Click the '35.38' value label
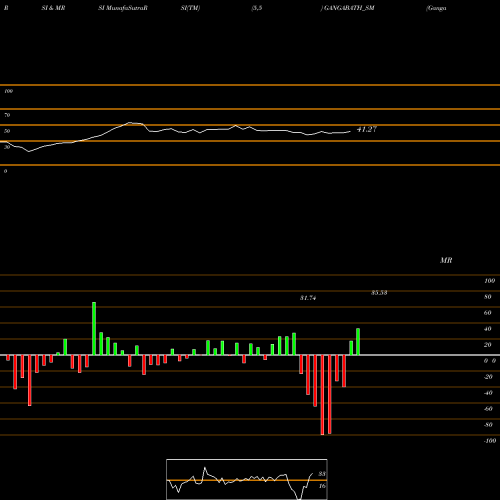This screenshot has height=500, width=500. coord(379,292)
